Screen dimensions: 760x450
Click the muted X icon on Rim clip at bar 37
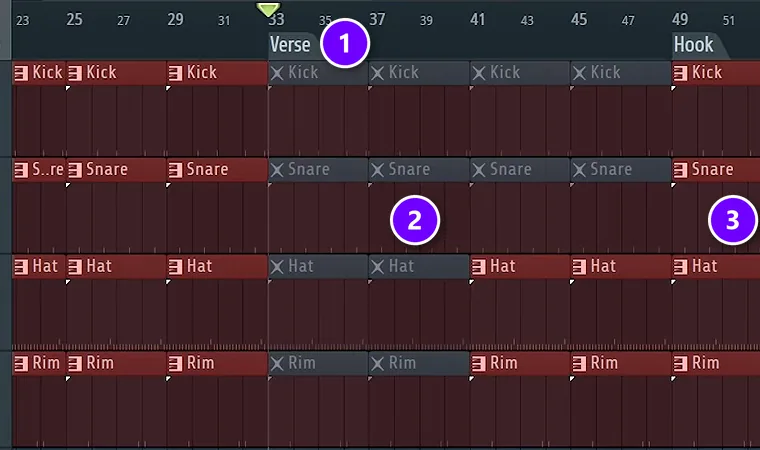tap(378, 364)
